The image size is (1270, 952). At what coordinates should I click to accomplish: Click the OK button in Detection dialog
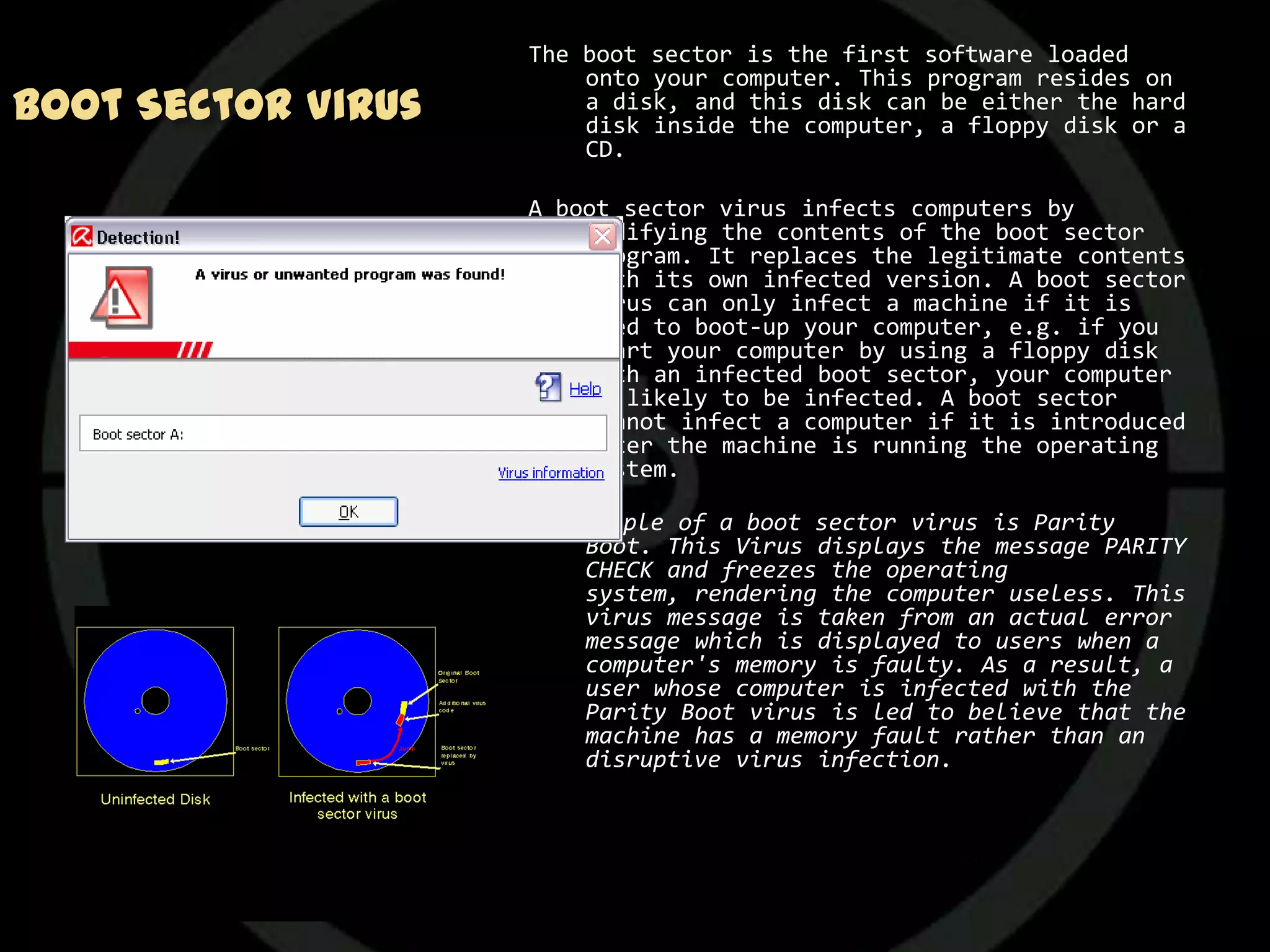click(349, 511)
